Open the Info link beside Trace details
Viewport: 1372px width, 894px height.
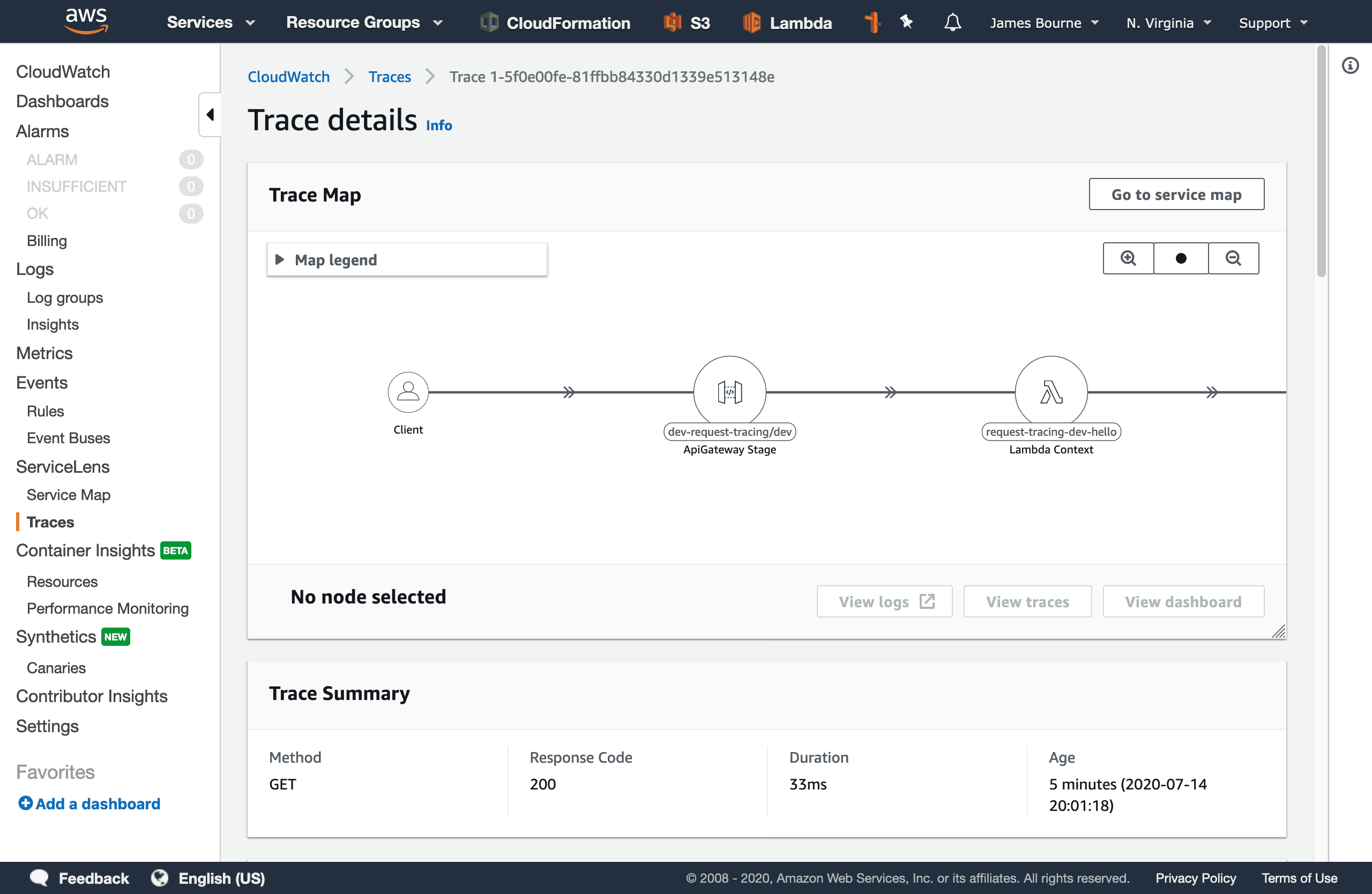point(439,125)
